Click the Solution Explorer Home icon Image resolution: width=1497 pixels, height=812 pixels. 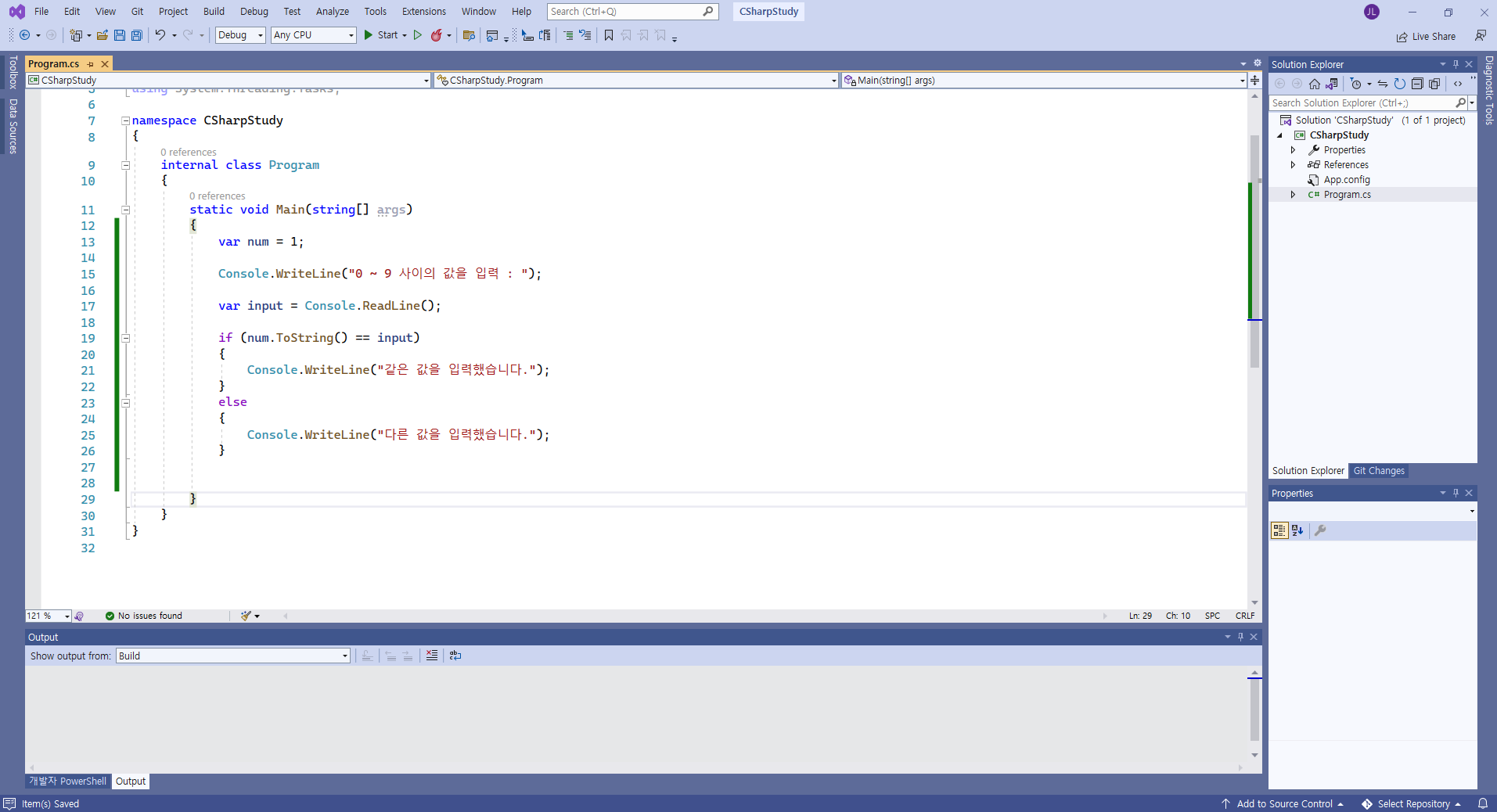click(x=1315, y=84)
